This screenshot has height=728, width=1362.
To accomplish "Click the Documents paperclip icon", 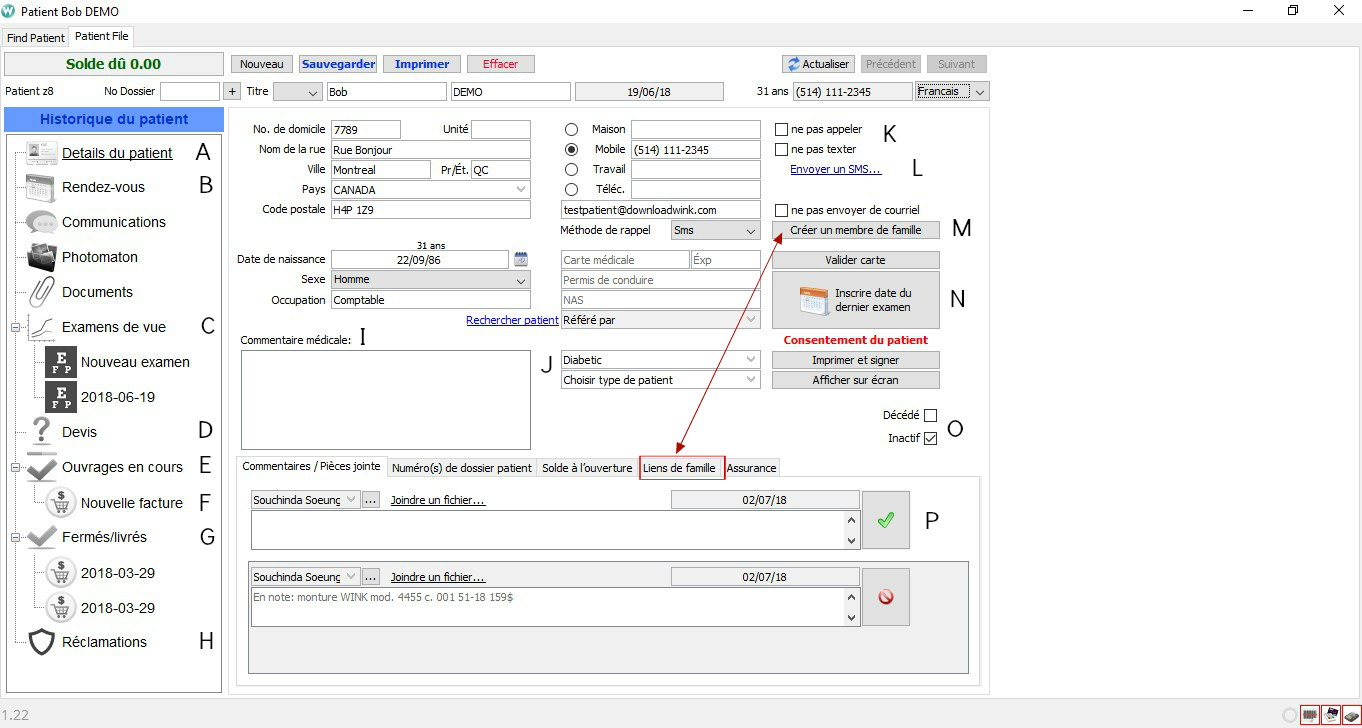I will click(42, 292).
